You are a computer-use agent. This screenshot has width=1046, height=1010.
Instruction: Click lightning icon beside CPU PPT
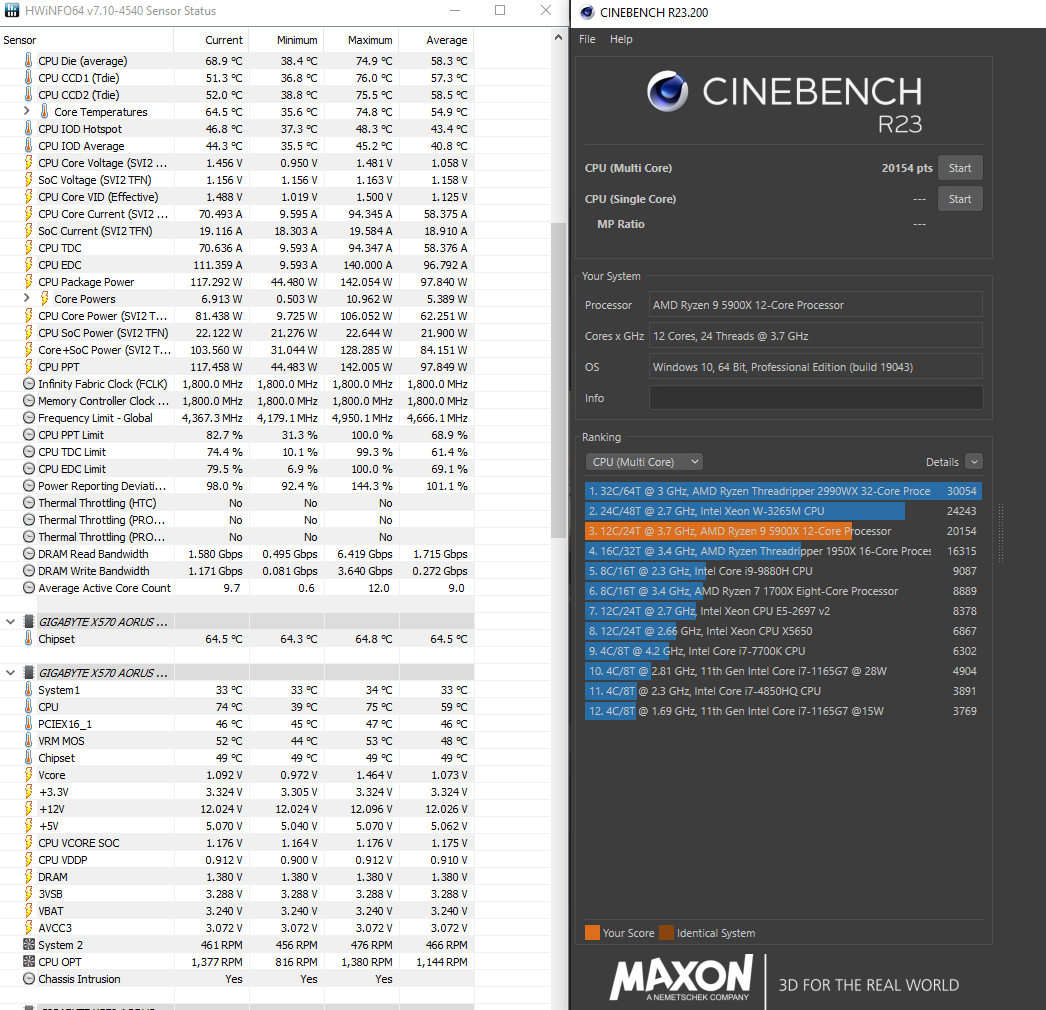coord(29,367)
